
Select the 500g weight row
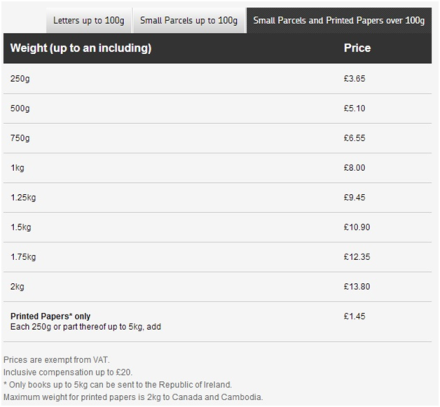[217, 108]
